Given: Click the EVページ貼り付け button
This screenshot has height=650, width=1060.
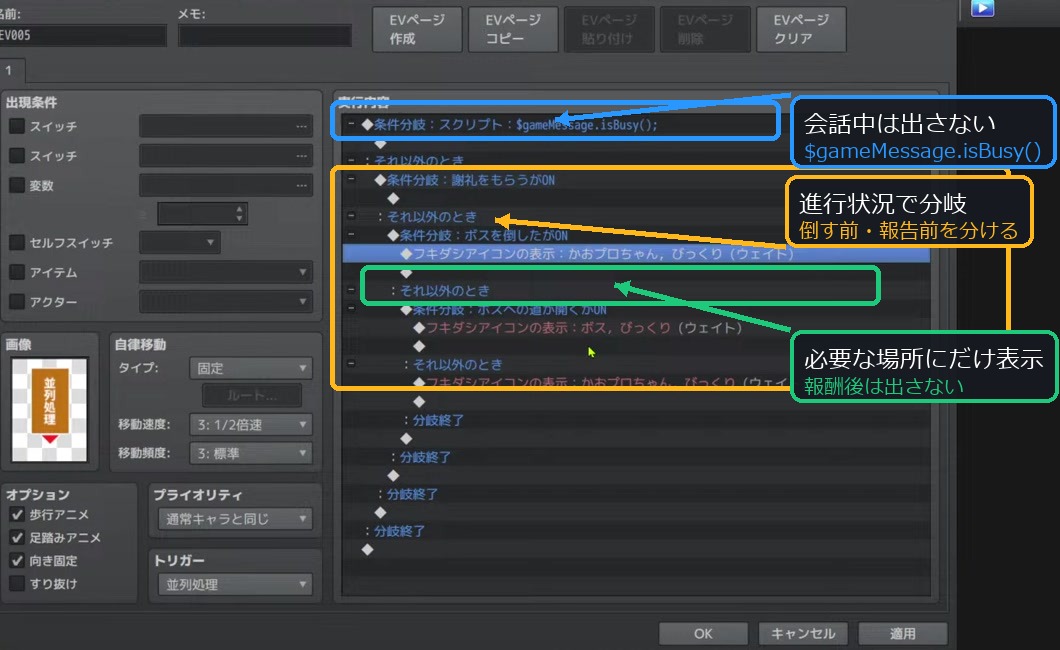Looking at the screenshot, I should pyautogui.click(x=609, y=29).
